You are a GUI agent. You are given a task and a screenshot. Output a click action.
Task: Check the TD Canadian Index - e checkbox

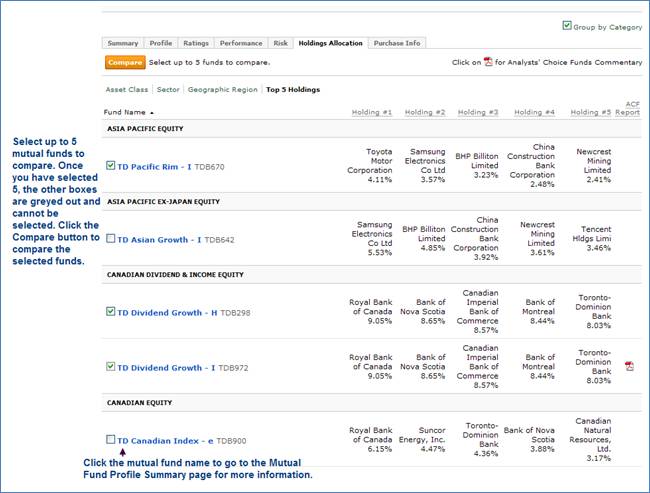(110, 440)
